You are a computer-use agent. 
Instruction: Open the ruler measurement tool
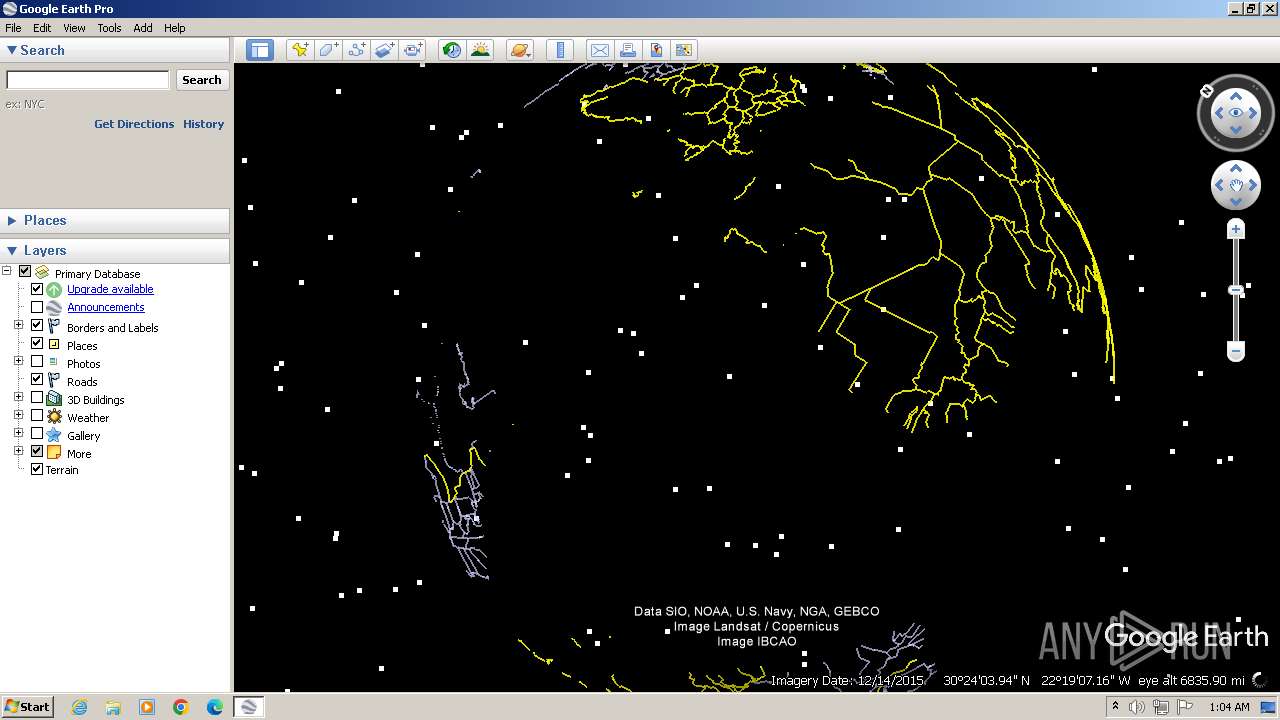pos(560,50)
